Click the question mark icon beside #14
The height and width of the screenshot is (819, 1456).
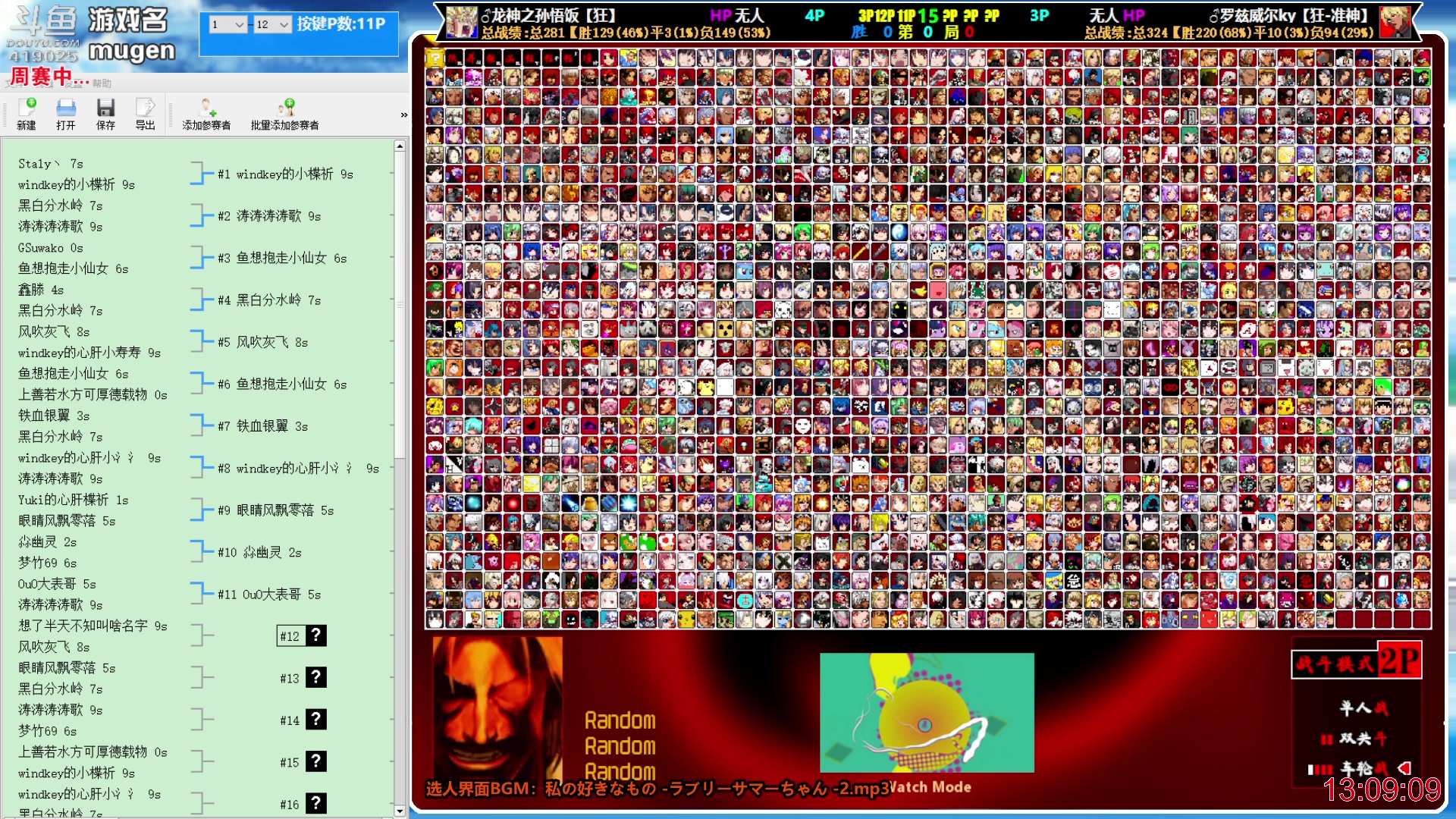tap(316, 720)
